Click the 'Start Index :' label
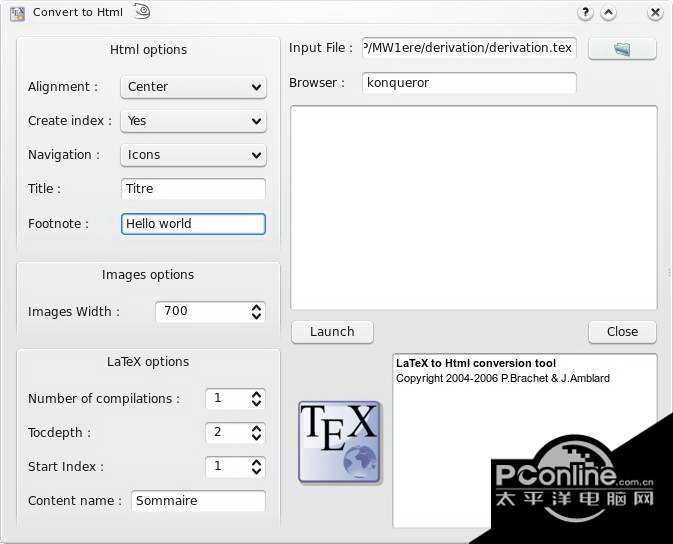Viewport: 673px width, 544px height. 66,467
